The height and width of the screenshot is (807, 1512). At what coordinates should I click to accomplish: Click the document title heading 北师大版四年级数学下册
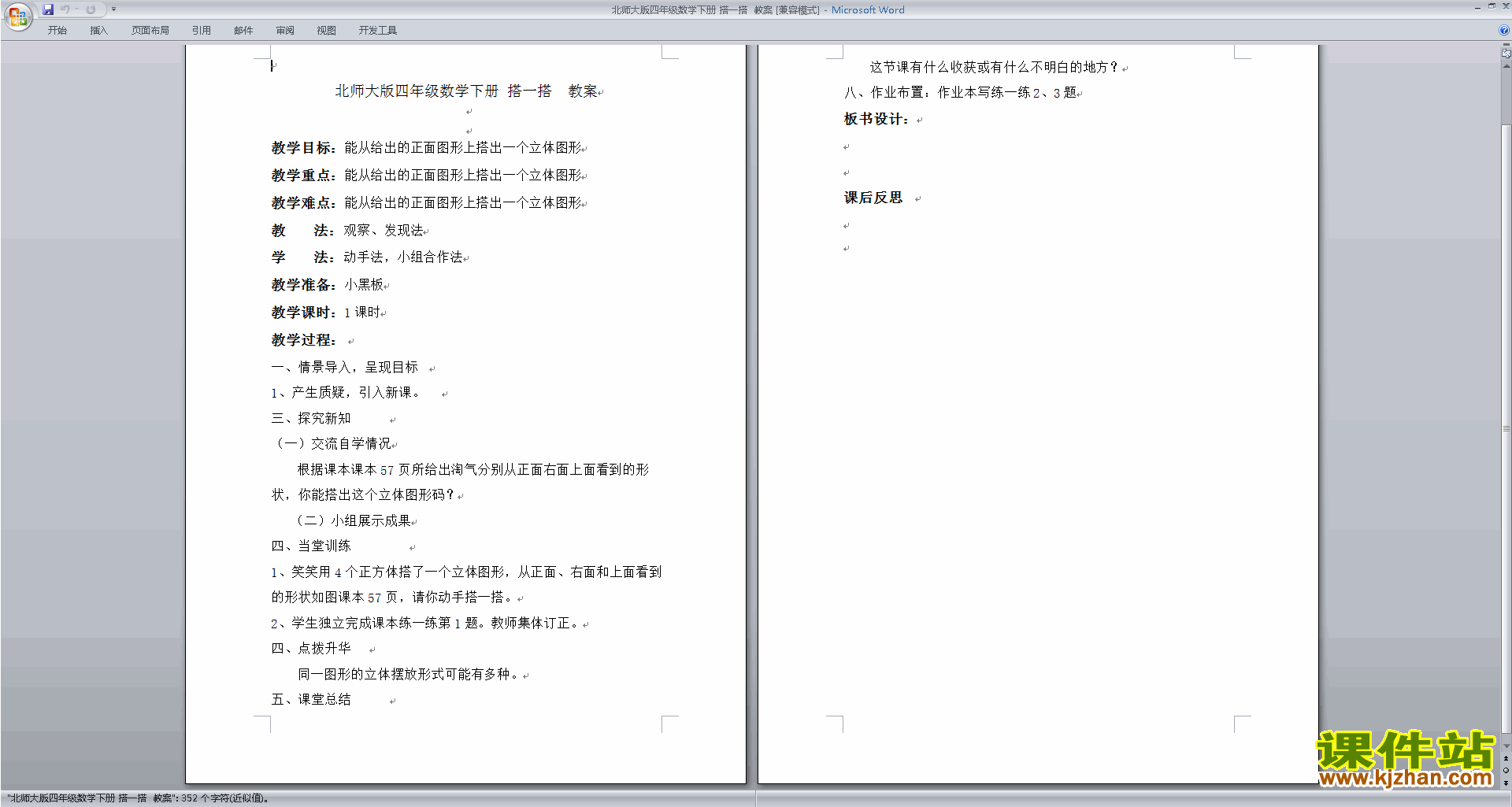[x=466, y=91]
